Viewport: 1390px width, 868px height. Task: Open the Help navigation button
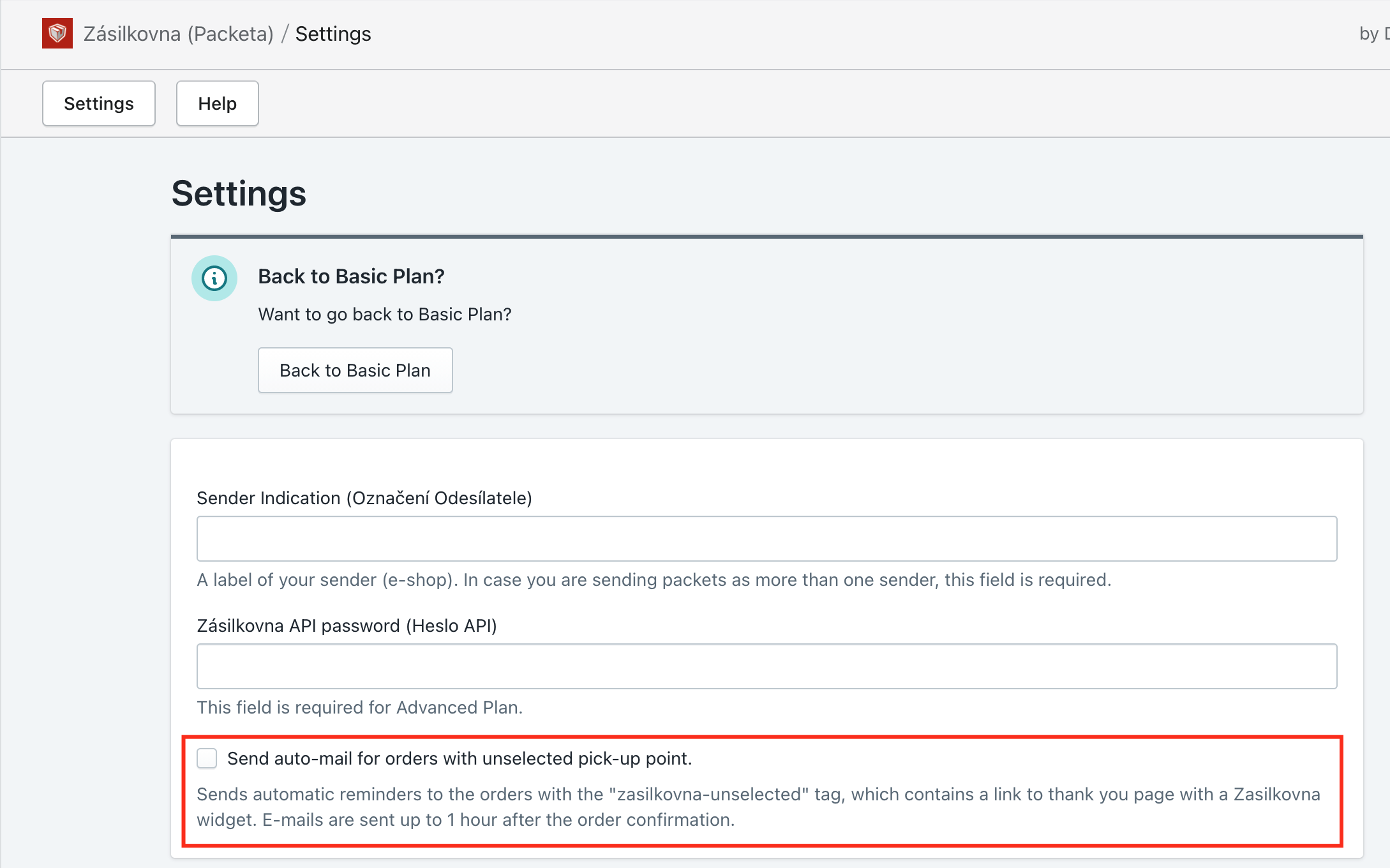(x=218, y=103)
